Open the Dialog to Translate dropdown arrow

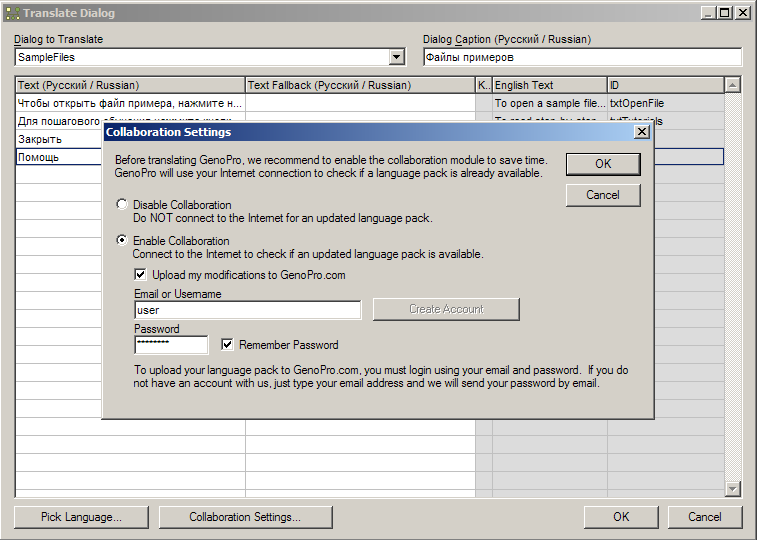(396, 57)
